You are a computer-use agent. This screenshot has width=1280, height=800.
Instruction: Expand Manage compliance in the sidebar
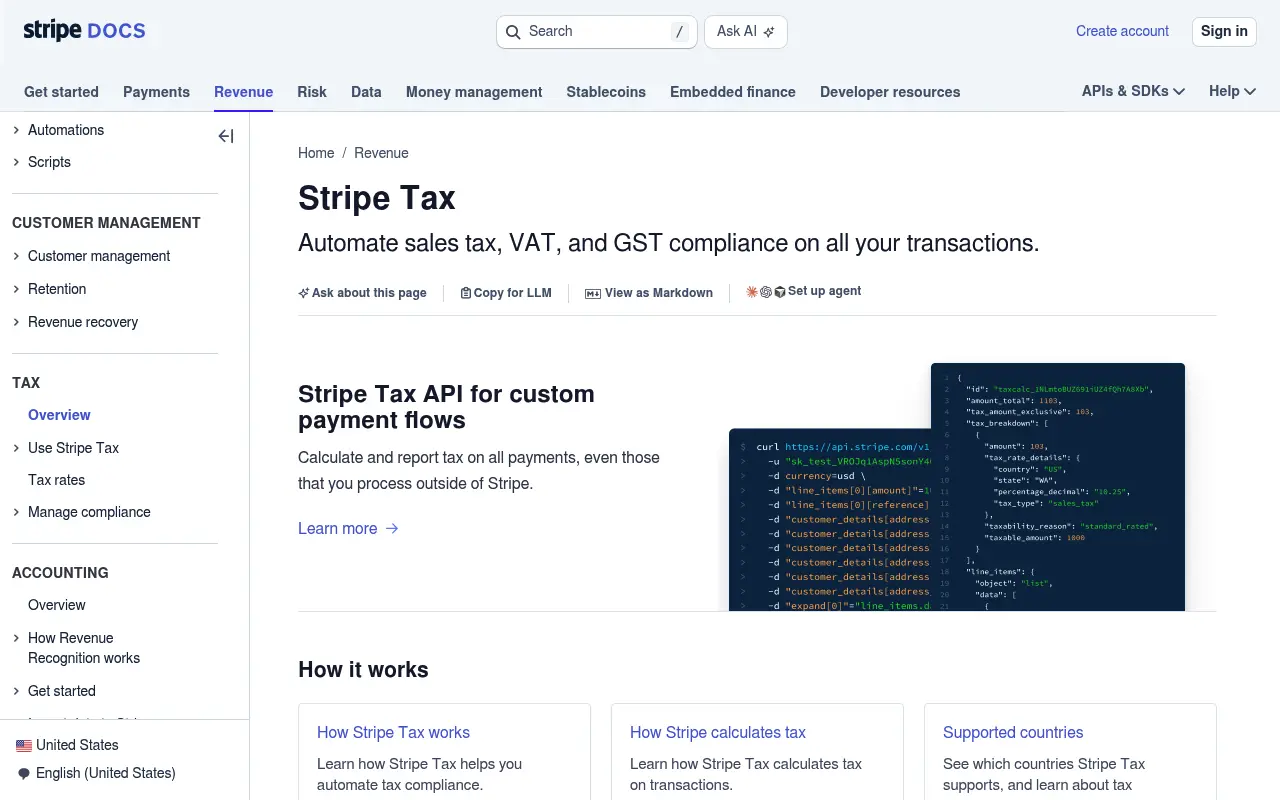(x=16, y=512)
